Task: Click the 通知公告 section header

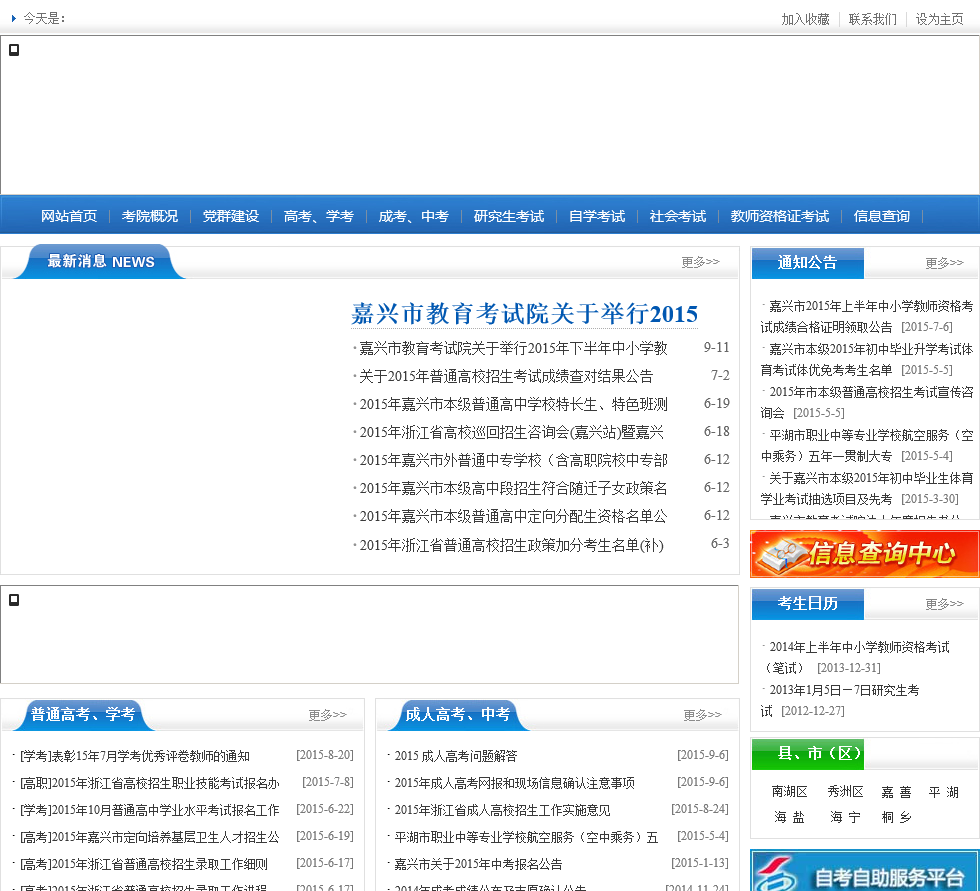Action: pyautogui.click(x=807, y=263)
